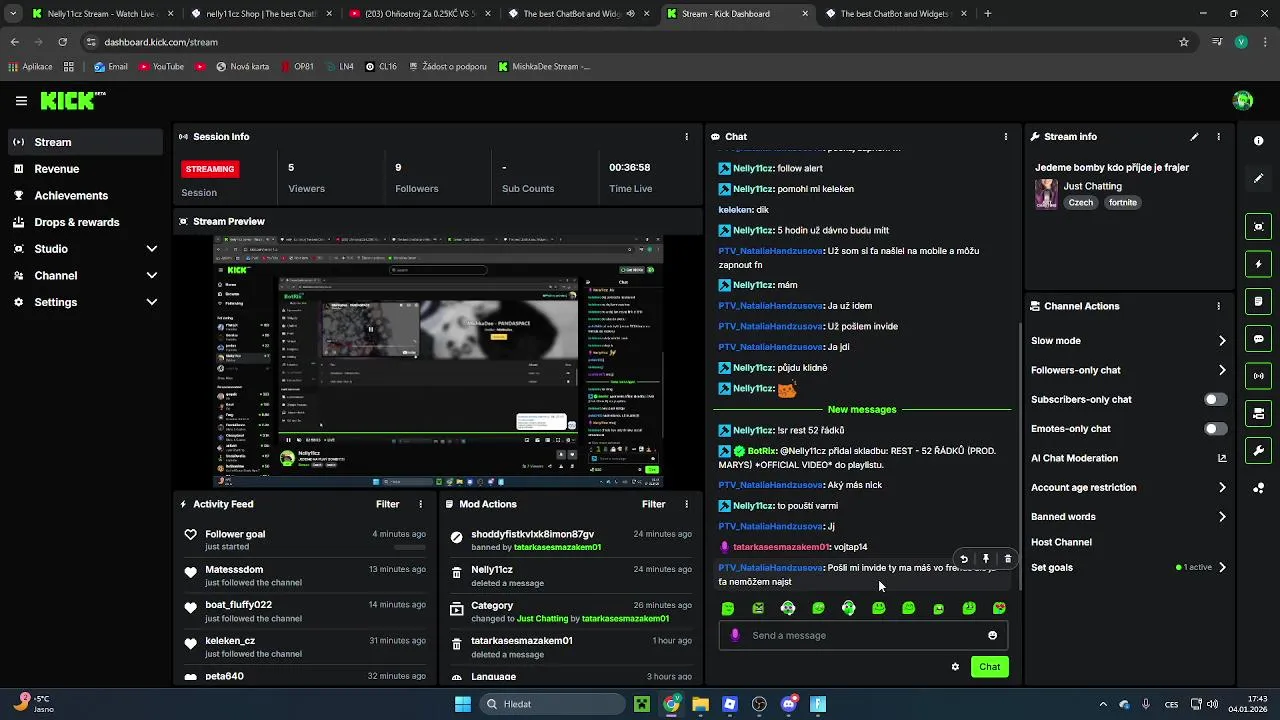Select Stream in the left sidebar
Viewport: 1280px width, 720px height.
(x=85, y=142)
